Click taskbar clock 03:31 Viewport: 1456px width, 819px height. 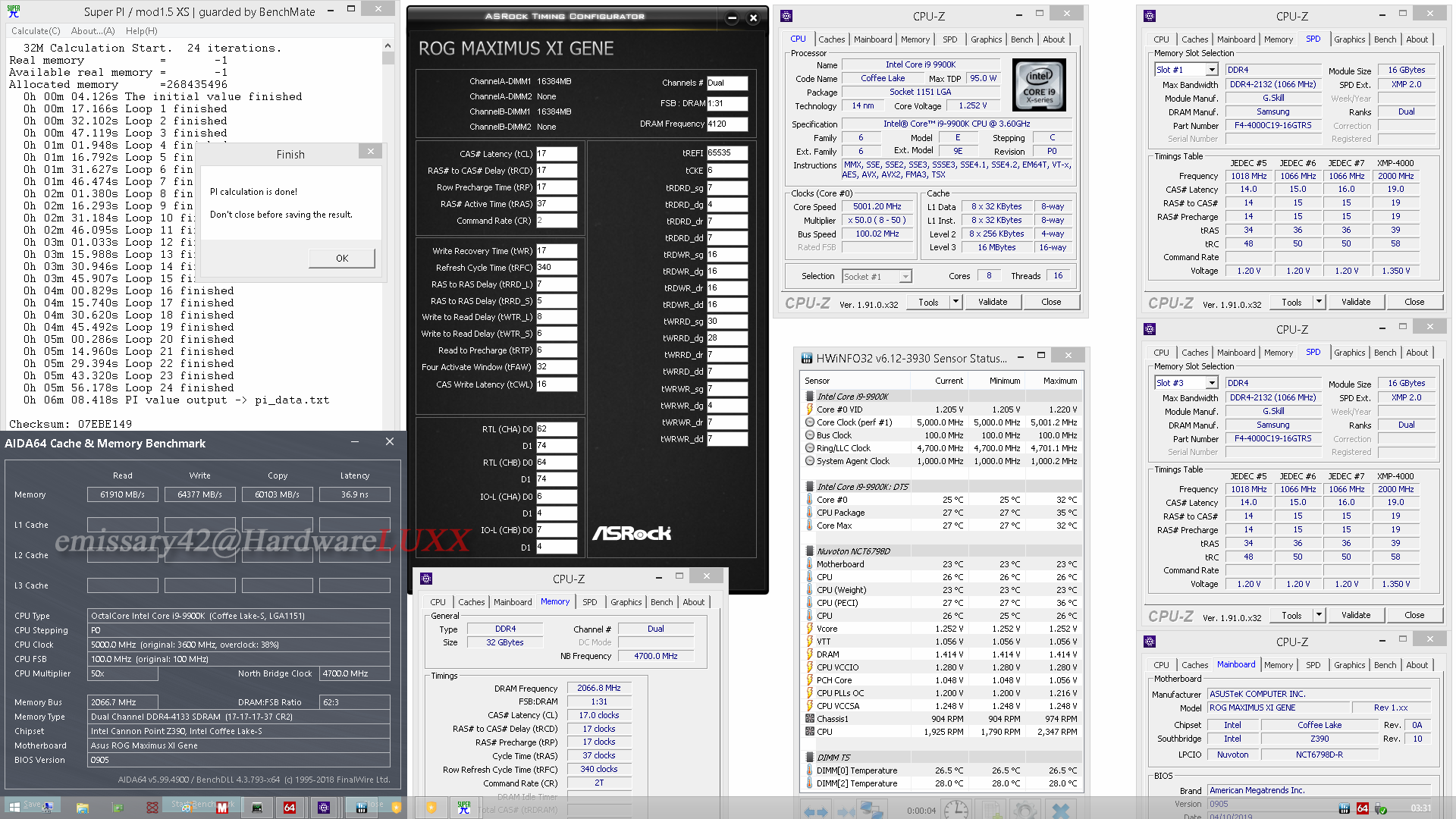(x=1421, y=808)
